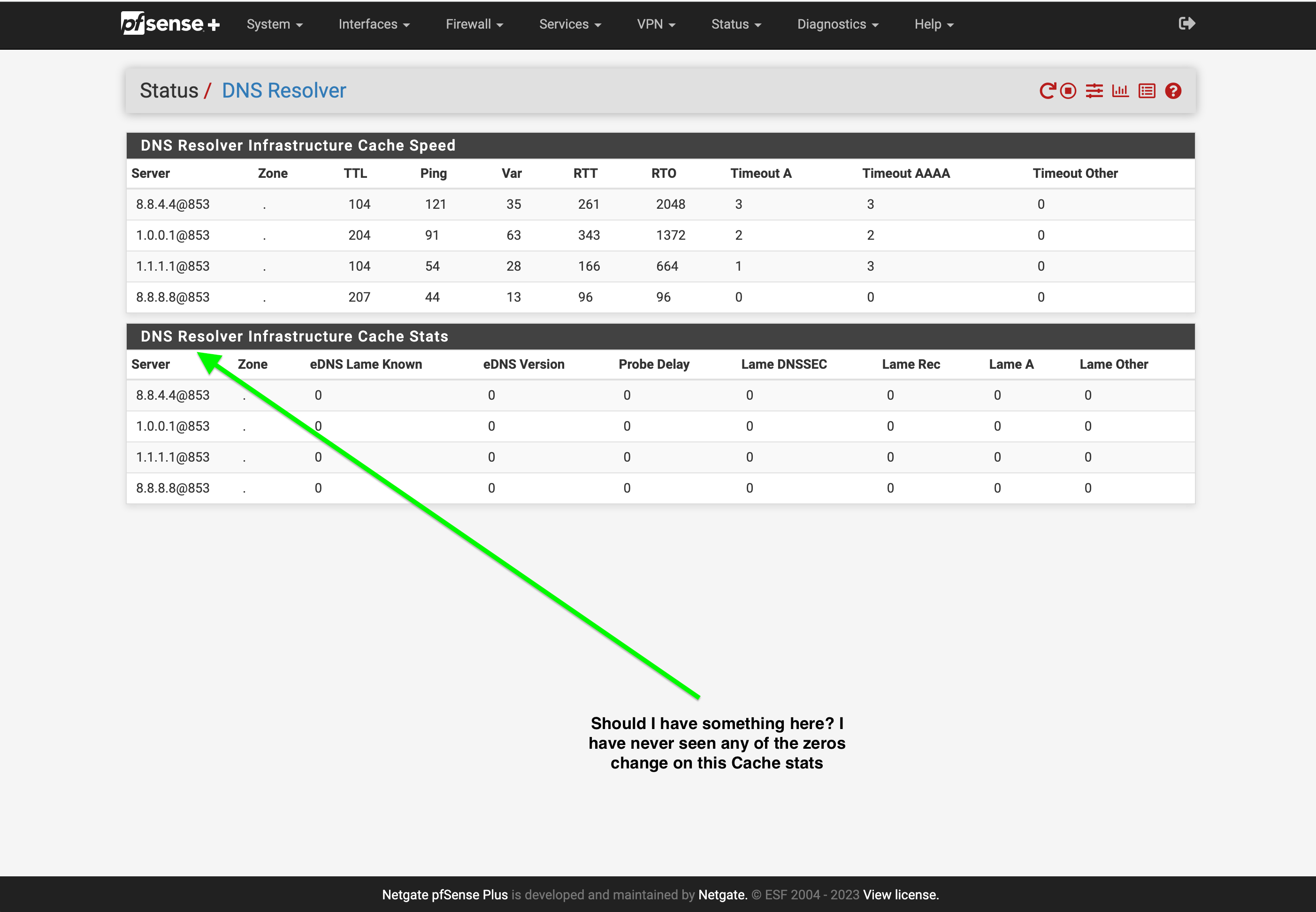Open the Help dropdown menu
The image size is (1316, 912).
[x=933, y=24]
